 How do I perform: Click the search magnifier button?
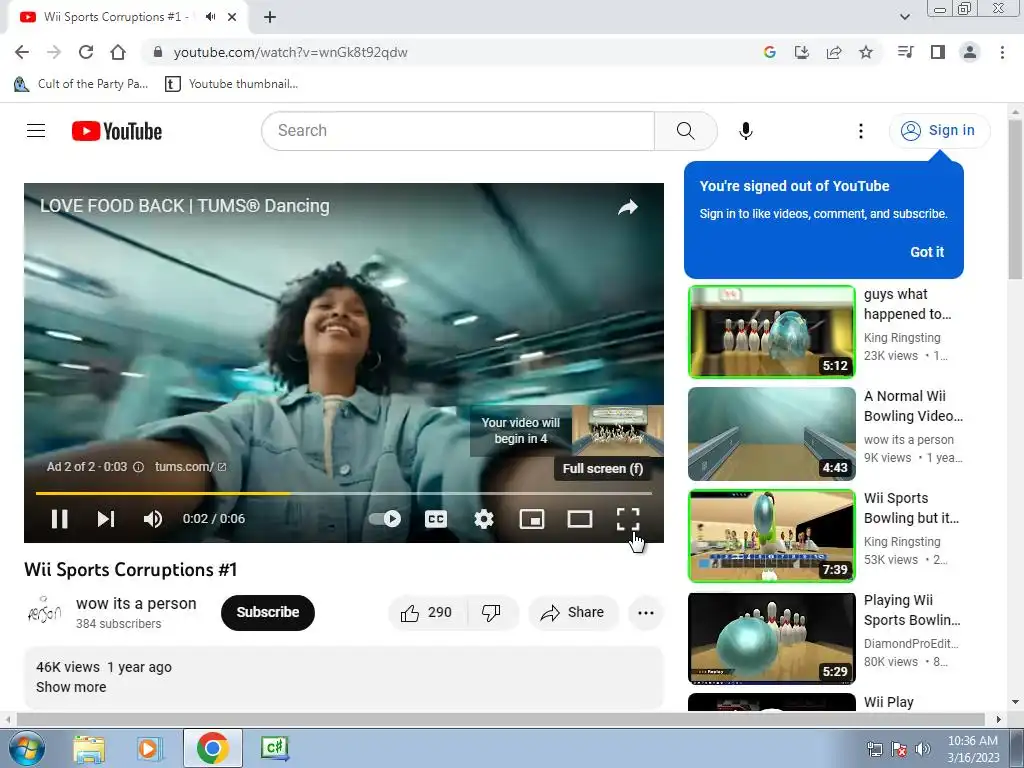pyautogui.click(x=686, y=131)
